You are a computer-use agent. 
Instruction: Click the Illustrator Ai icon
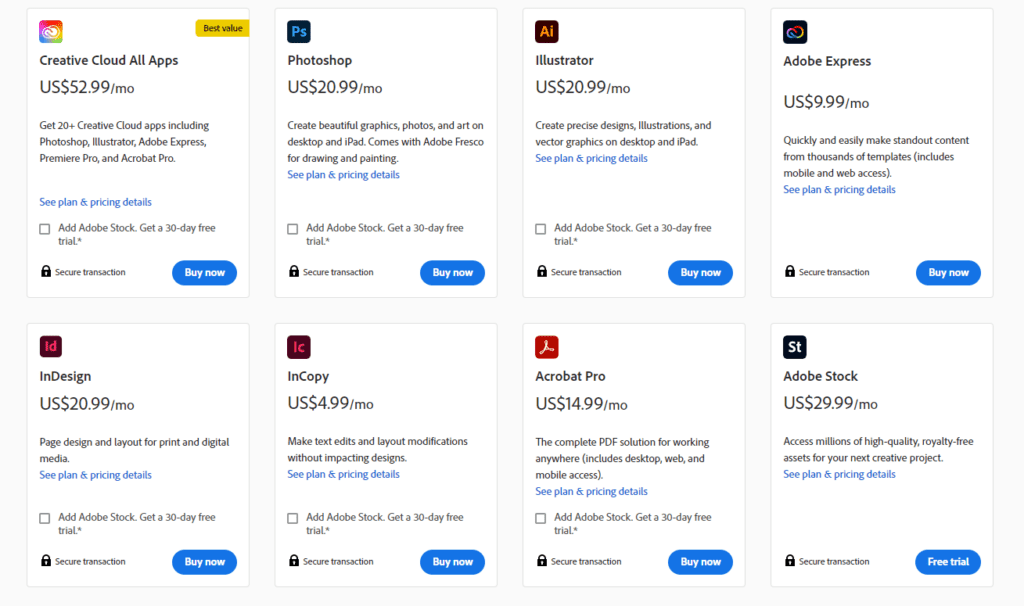[x=547, y=32]
